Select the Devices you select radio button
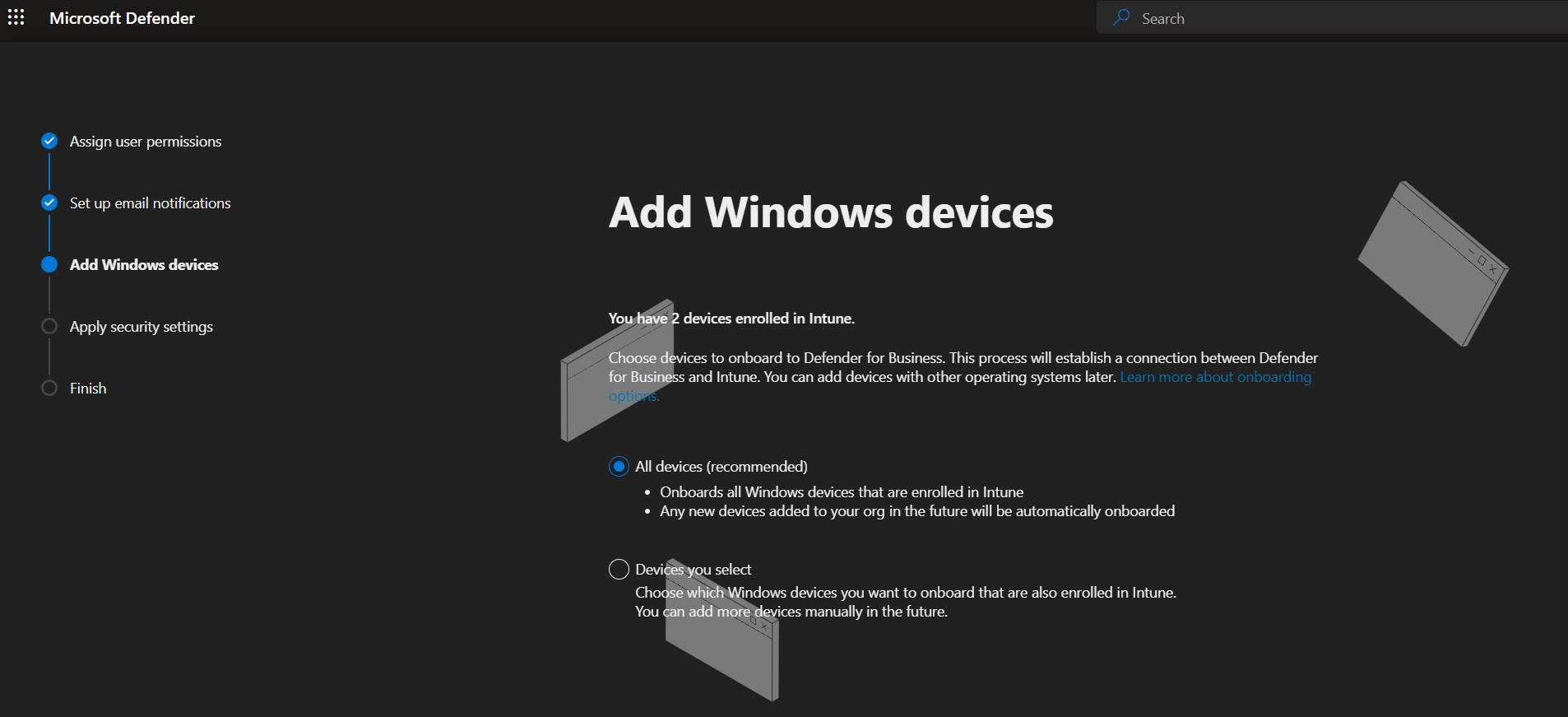 (619, 570)
